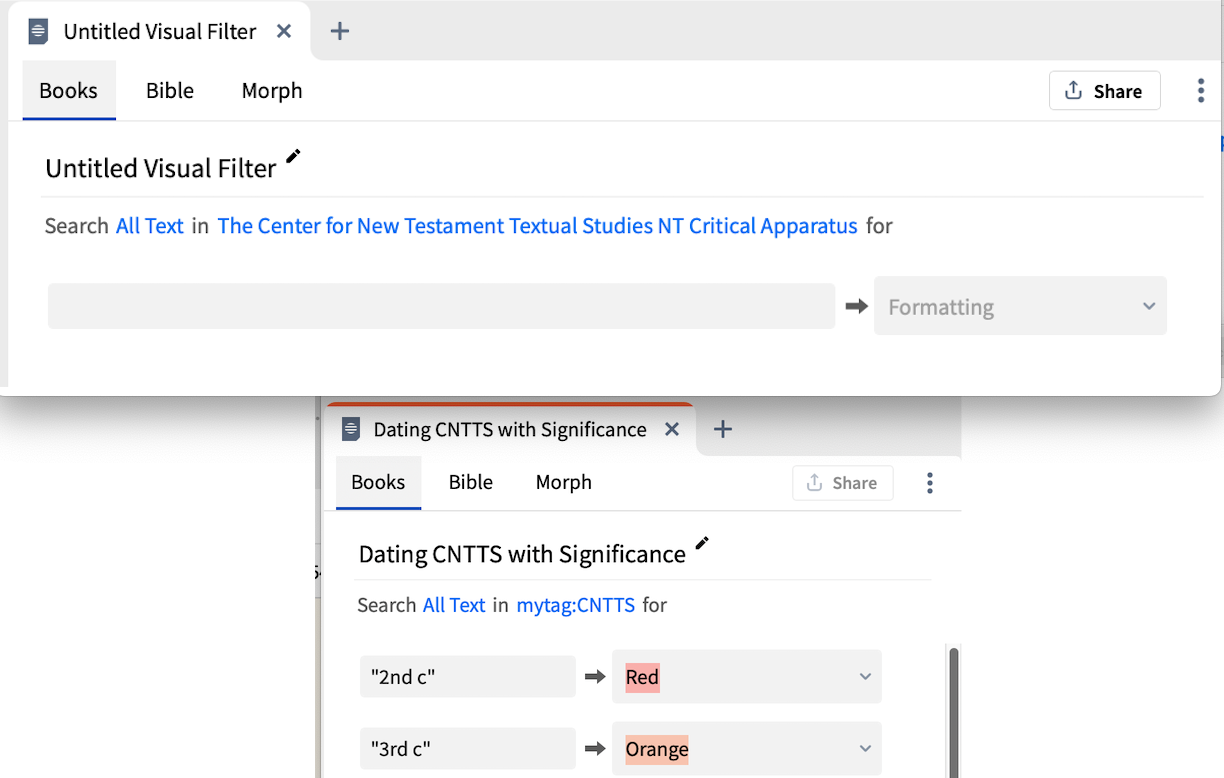The image size is (1224, 778).
Task: Click Share button in Dating CNTTS panel
Action: (842, 483)
